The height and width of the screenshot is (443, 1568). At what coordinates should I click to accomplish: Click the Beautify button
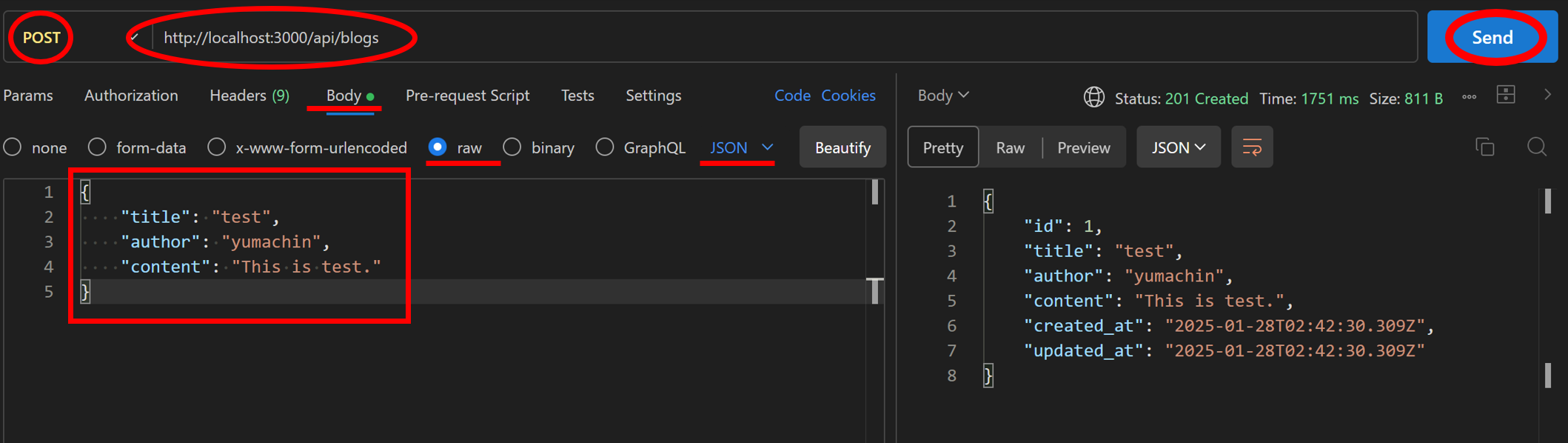842,147
